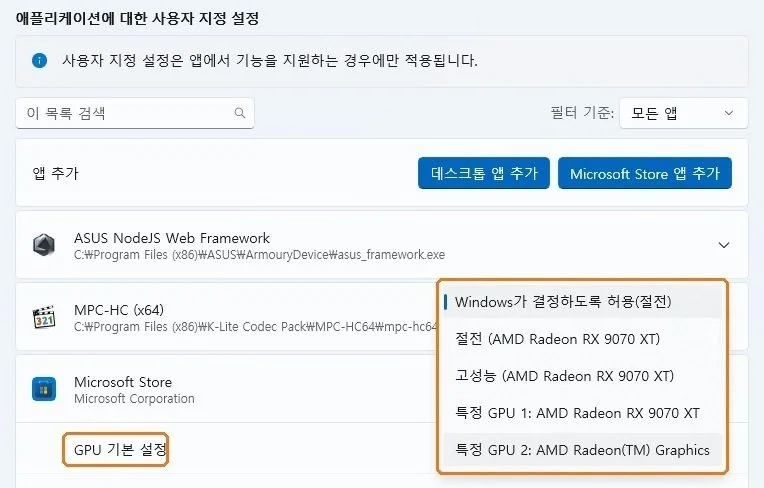Click the '데스크톱 앱 추가' button
The image size is (764, 488).
(484, 173)
